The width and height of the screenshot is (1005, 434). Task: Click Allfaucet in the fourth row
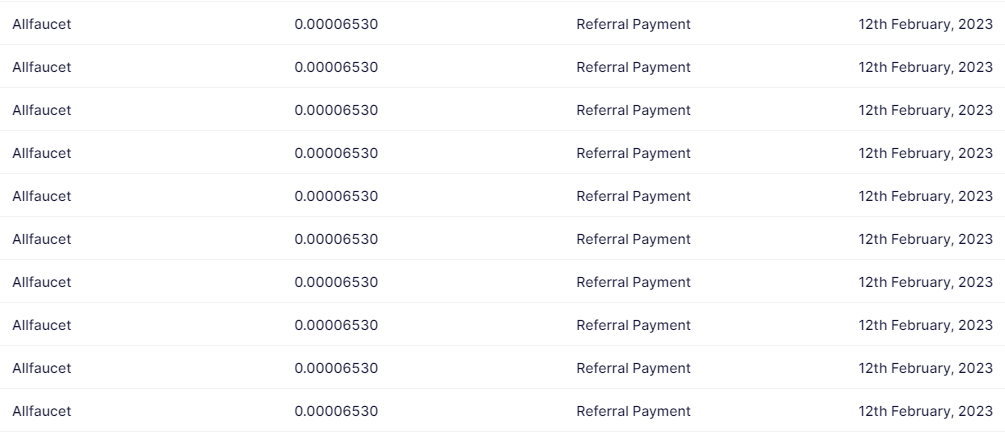[x=42, y=153]
